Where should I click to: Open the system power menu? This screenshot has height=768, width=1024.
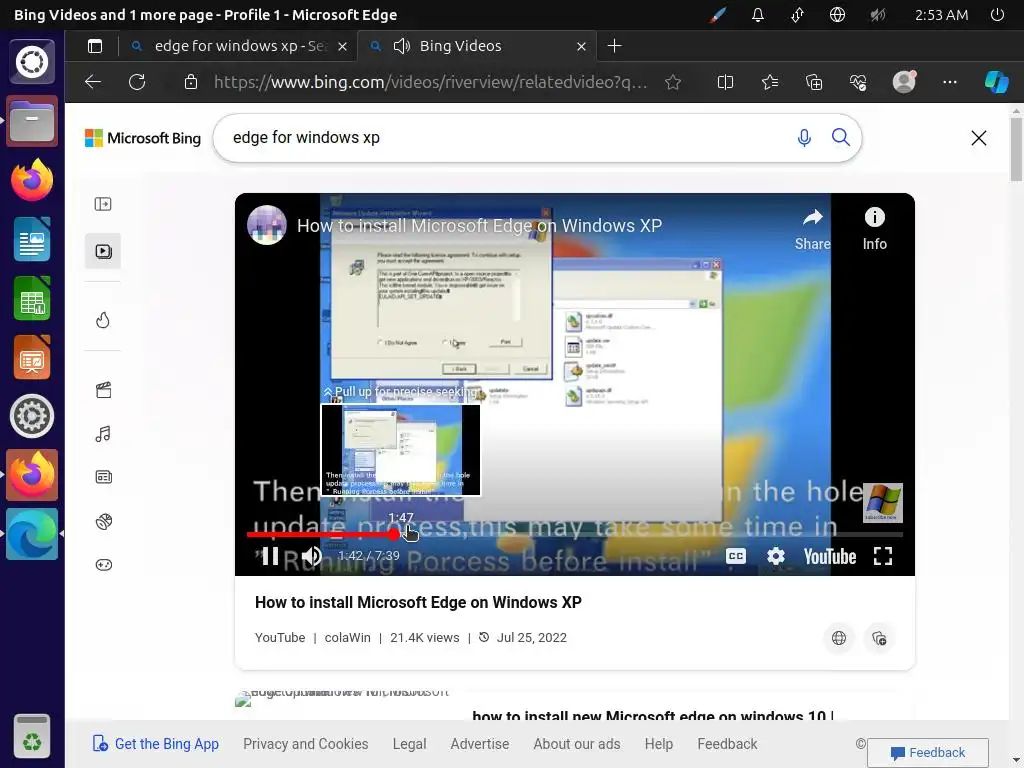coord(997,14)
